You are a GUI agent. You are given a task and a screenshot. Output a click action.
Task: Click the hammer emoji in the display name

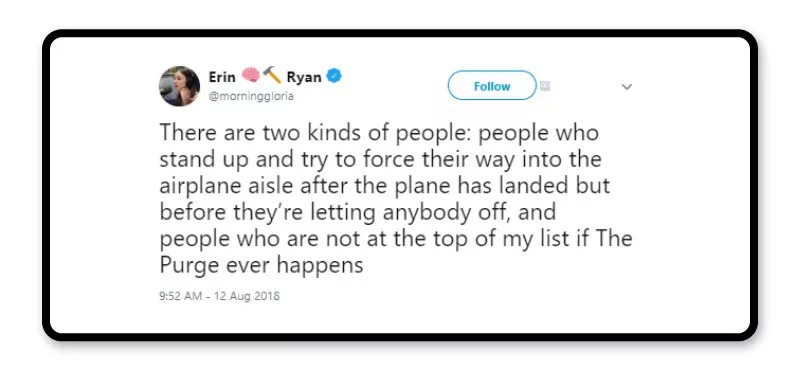point(271,76)
